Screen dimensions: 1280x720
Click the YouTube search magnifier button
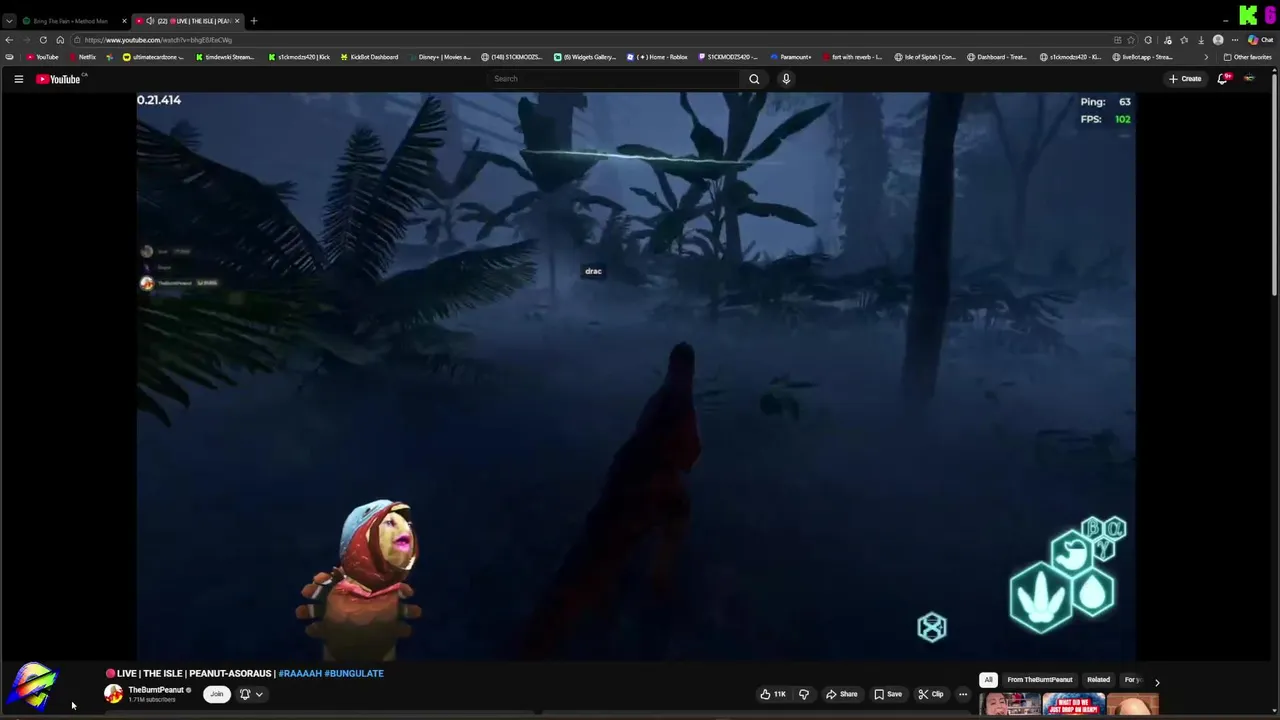754,79
